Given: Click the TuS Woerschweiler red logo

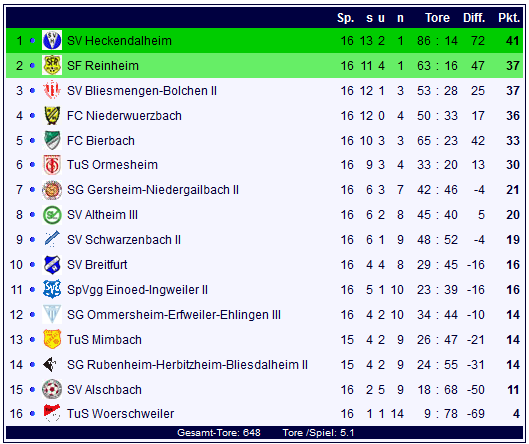Looking at the screenshot, I should (x=52, y=414).
